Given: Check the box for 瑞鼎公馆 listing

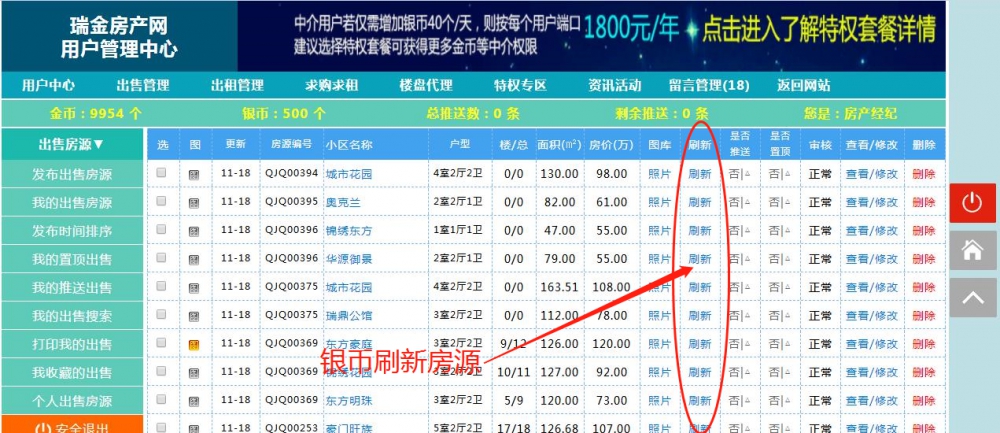Looking at the screenshot, I should point(162,315).
